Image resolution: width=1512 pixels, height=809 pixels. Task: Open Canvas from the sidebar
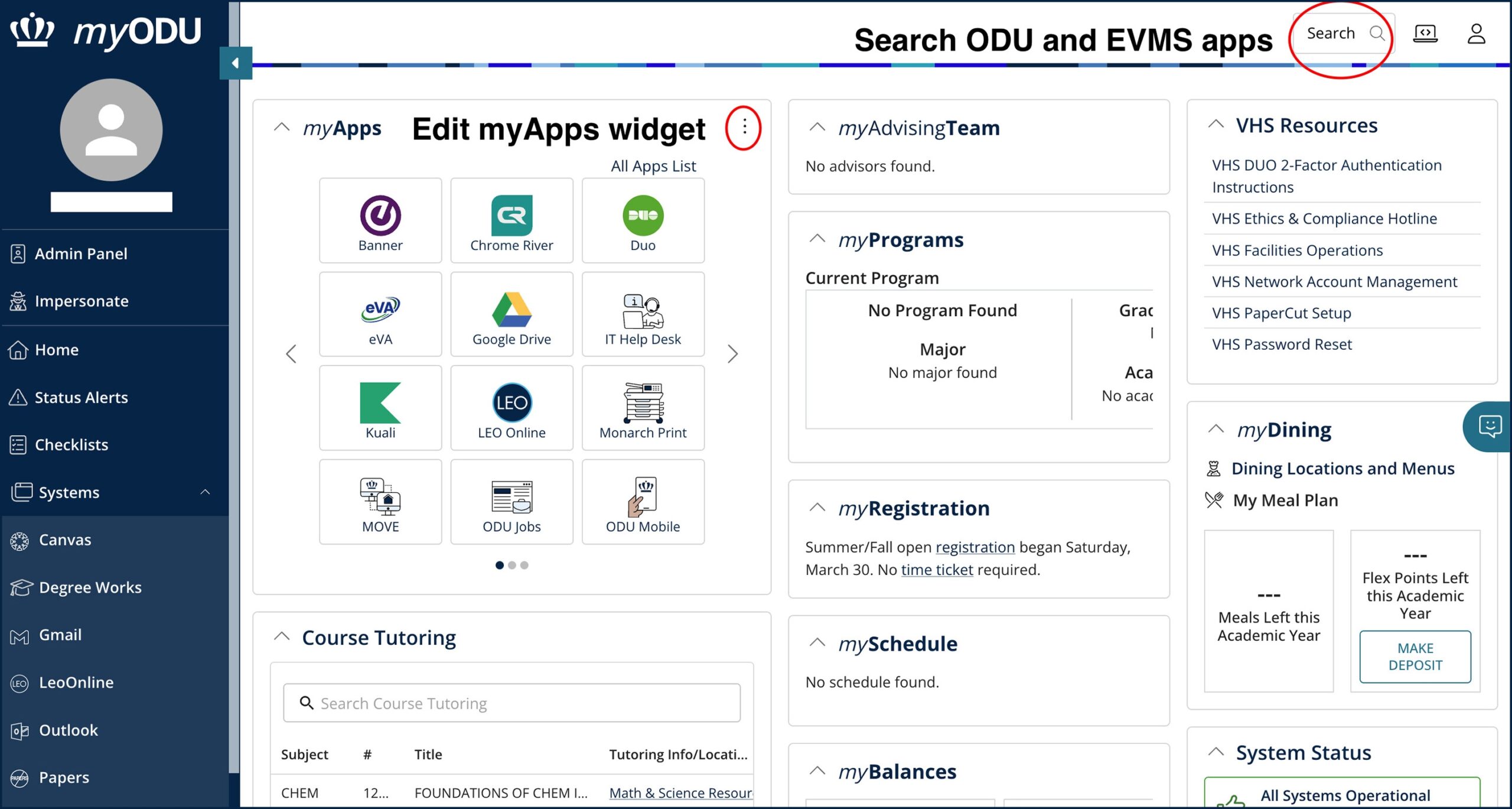64,540
